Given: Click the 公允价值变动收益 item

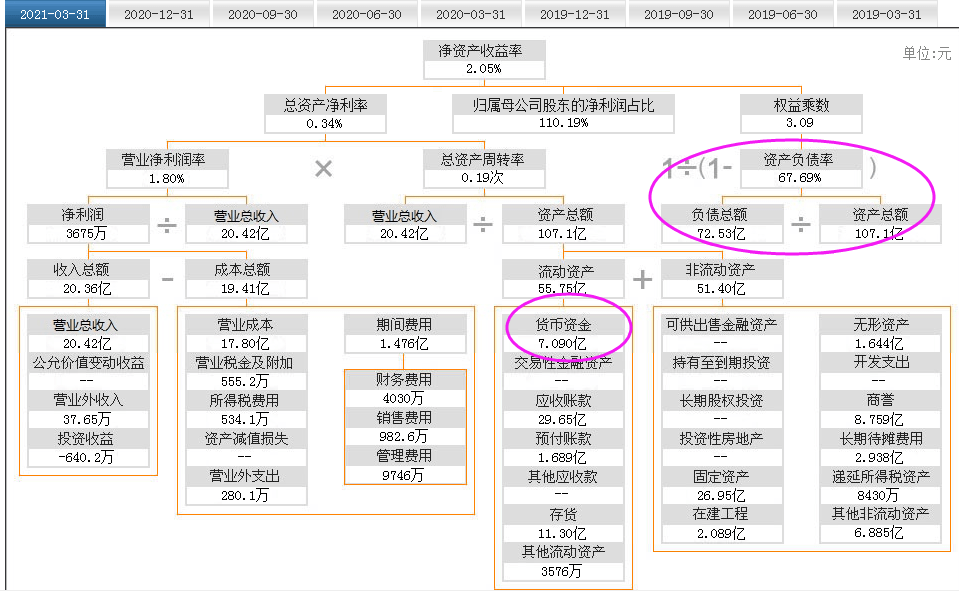Looking at the screenshot, I should 88,372.
